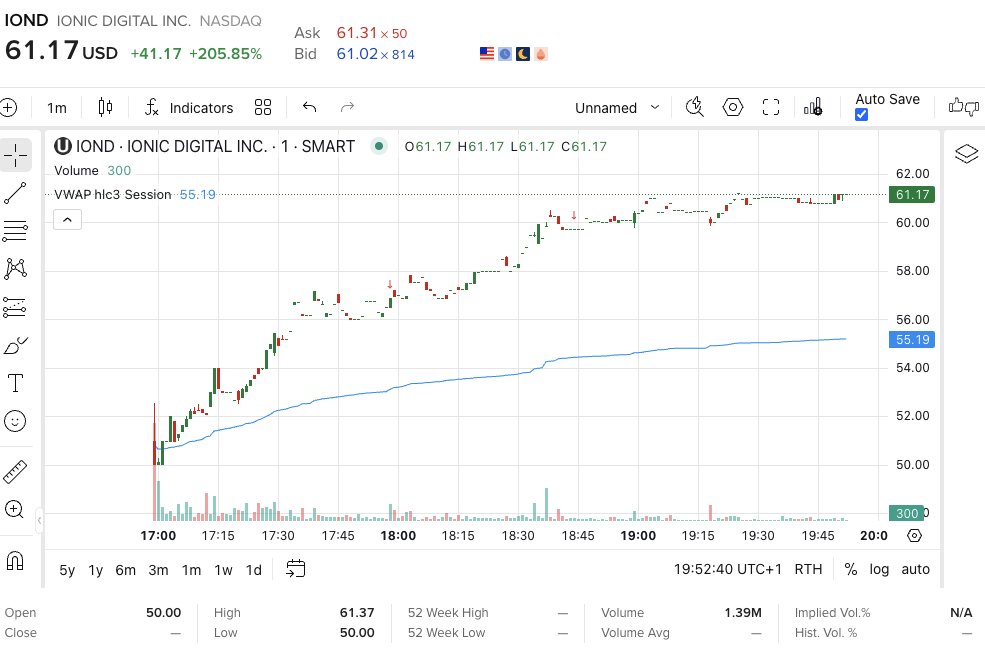Open the thumbs up/down feedback

pos(964,107)
